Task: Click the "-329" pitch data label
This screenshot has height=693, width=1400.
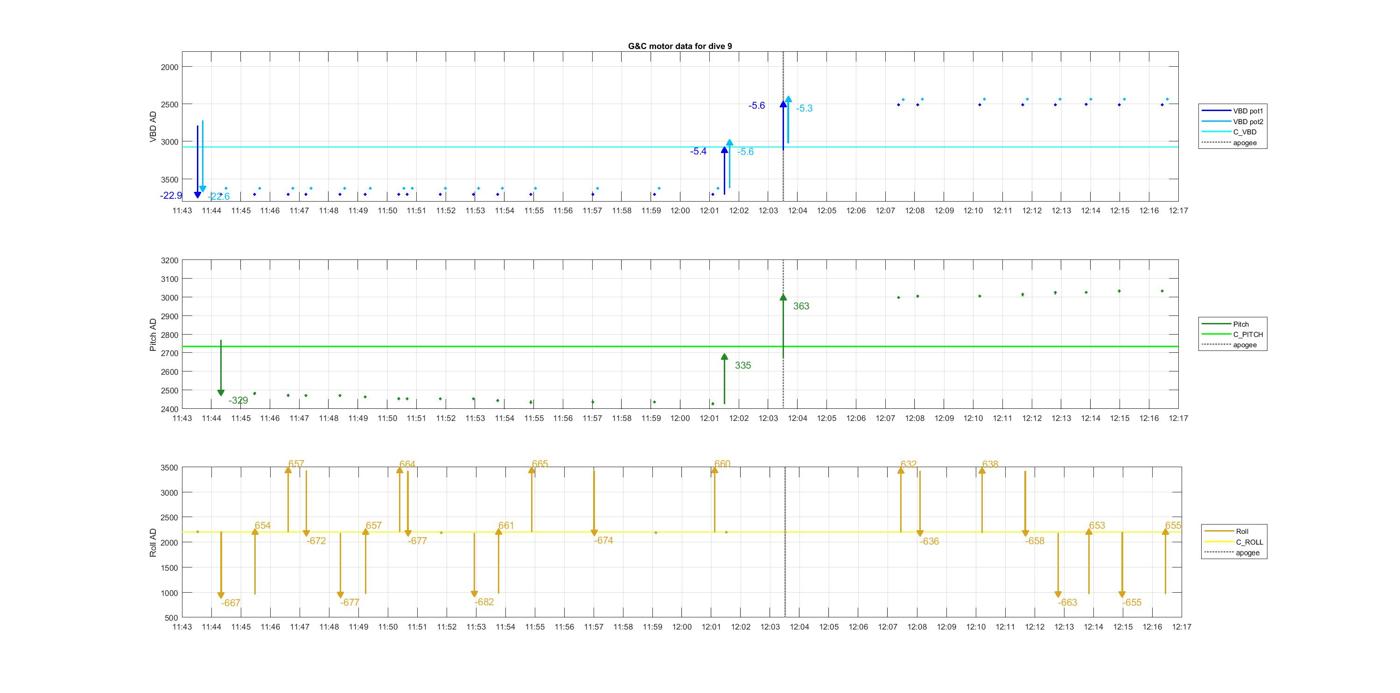Action: click(x=238, y=400)
